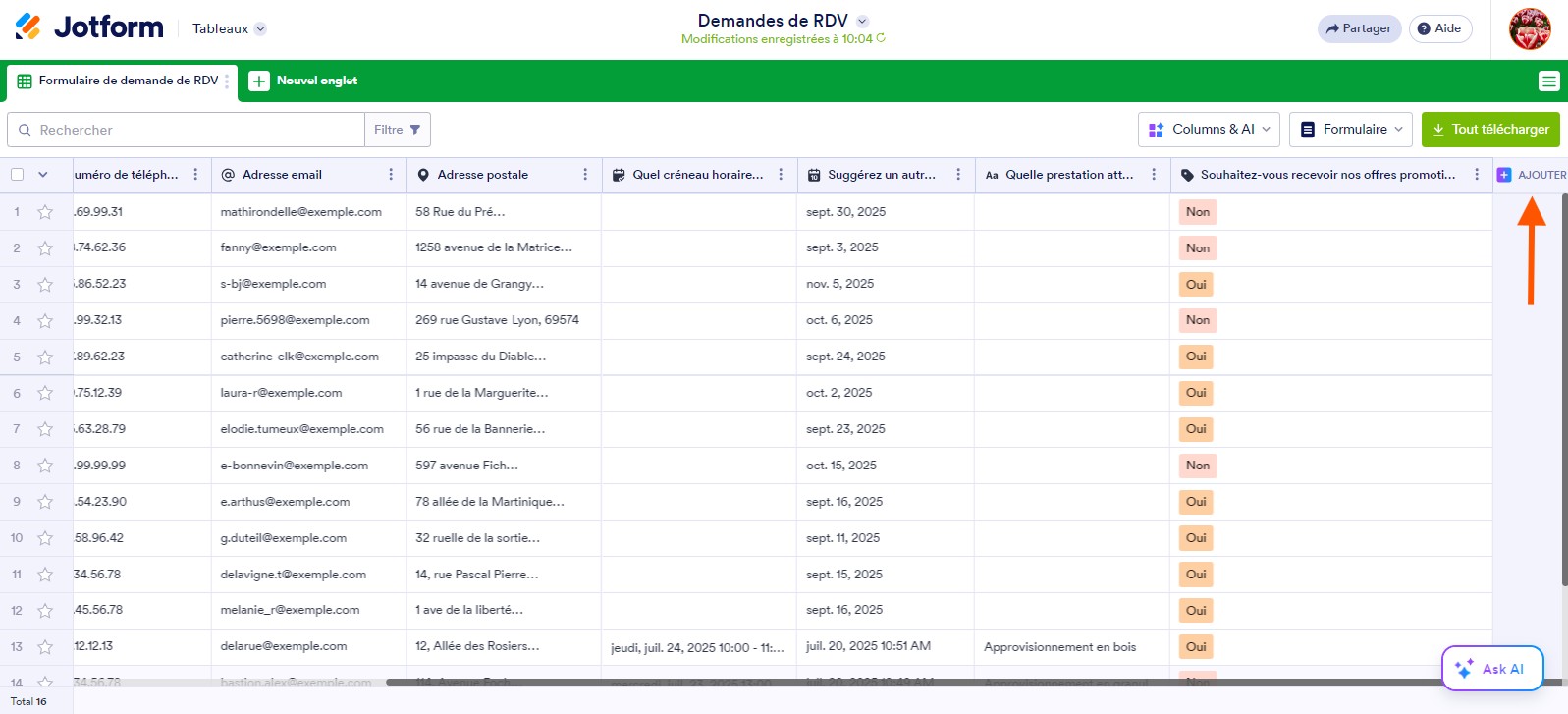1568x714 pixels.
Task: Click the Oui tag in row 3
Action: point(1195,285)
